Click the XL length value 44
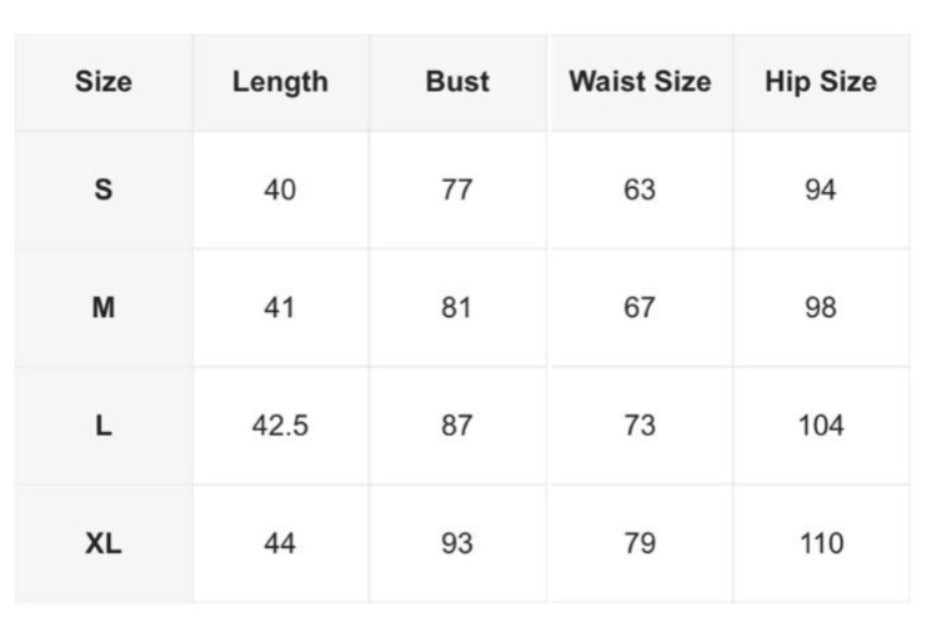 coord(280,544)
